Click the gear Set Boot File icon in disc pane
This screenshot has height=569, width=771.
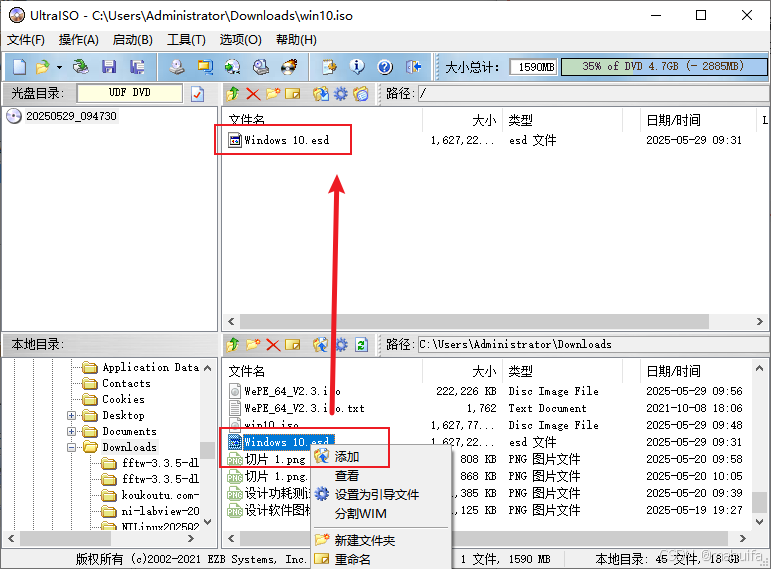(x=341, y=93)
